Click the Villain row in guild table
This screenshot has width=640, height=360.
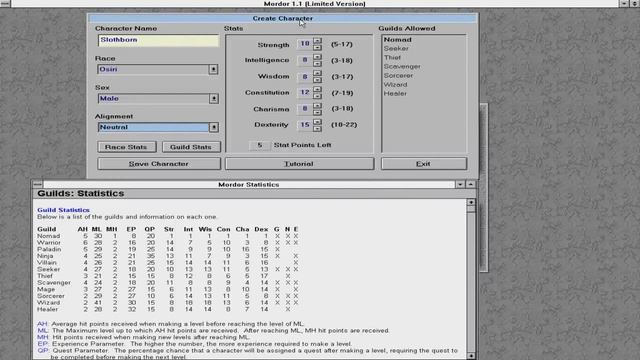[x=167, y=262]
